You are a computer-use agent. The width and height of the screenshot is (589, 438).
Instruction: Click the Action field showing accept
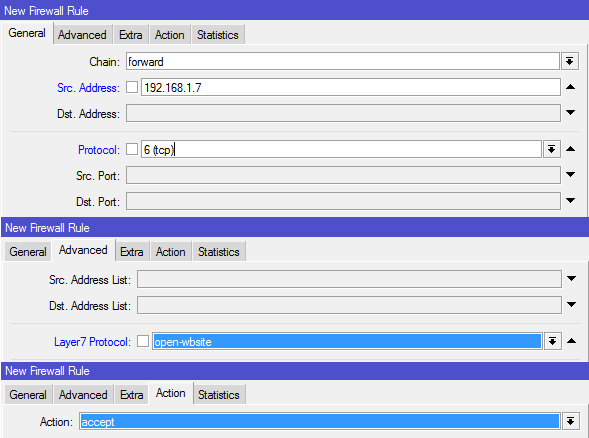click(x=320, y=421)
